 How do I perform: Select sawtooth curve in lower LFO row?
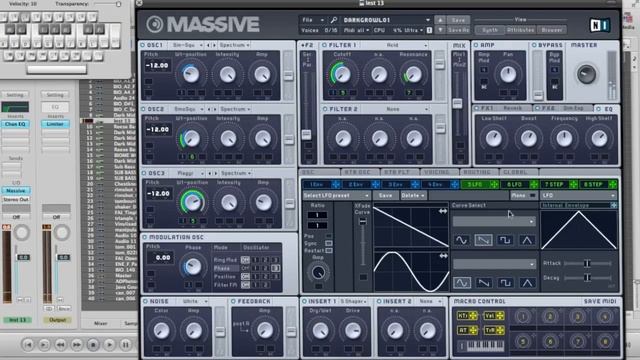(x=483, y=282)
